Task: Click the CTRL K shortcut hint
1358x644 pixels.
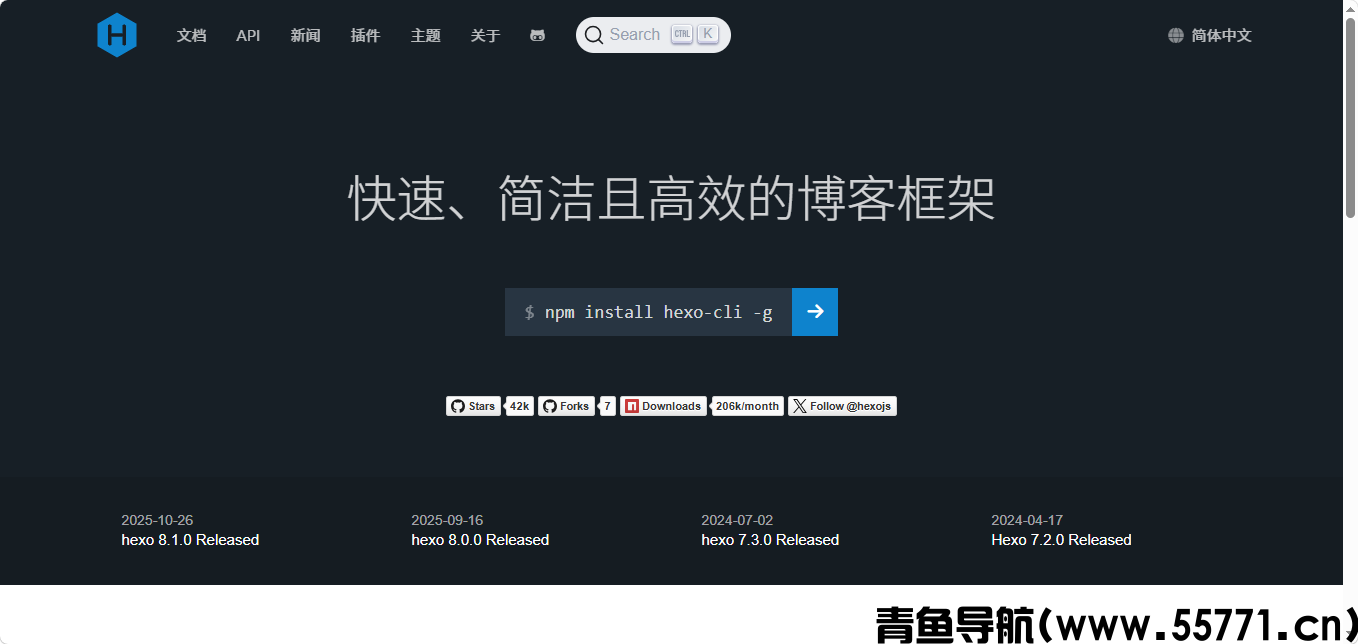Action: [695, 34]
